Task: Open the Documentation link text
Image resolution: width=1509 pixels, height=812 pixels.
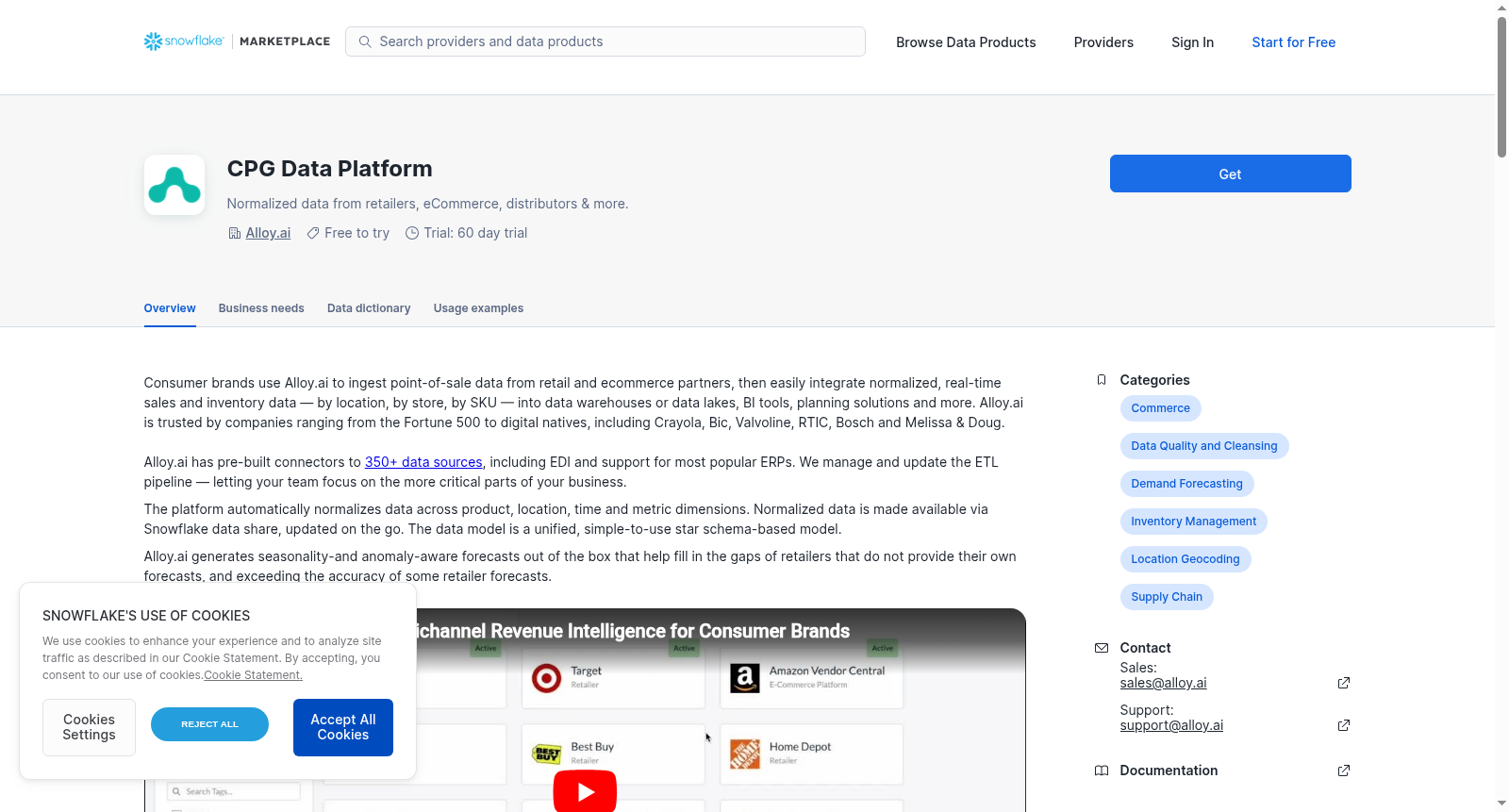Action: pyautogui.click(x=1169, y=771)
